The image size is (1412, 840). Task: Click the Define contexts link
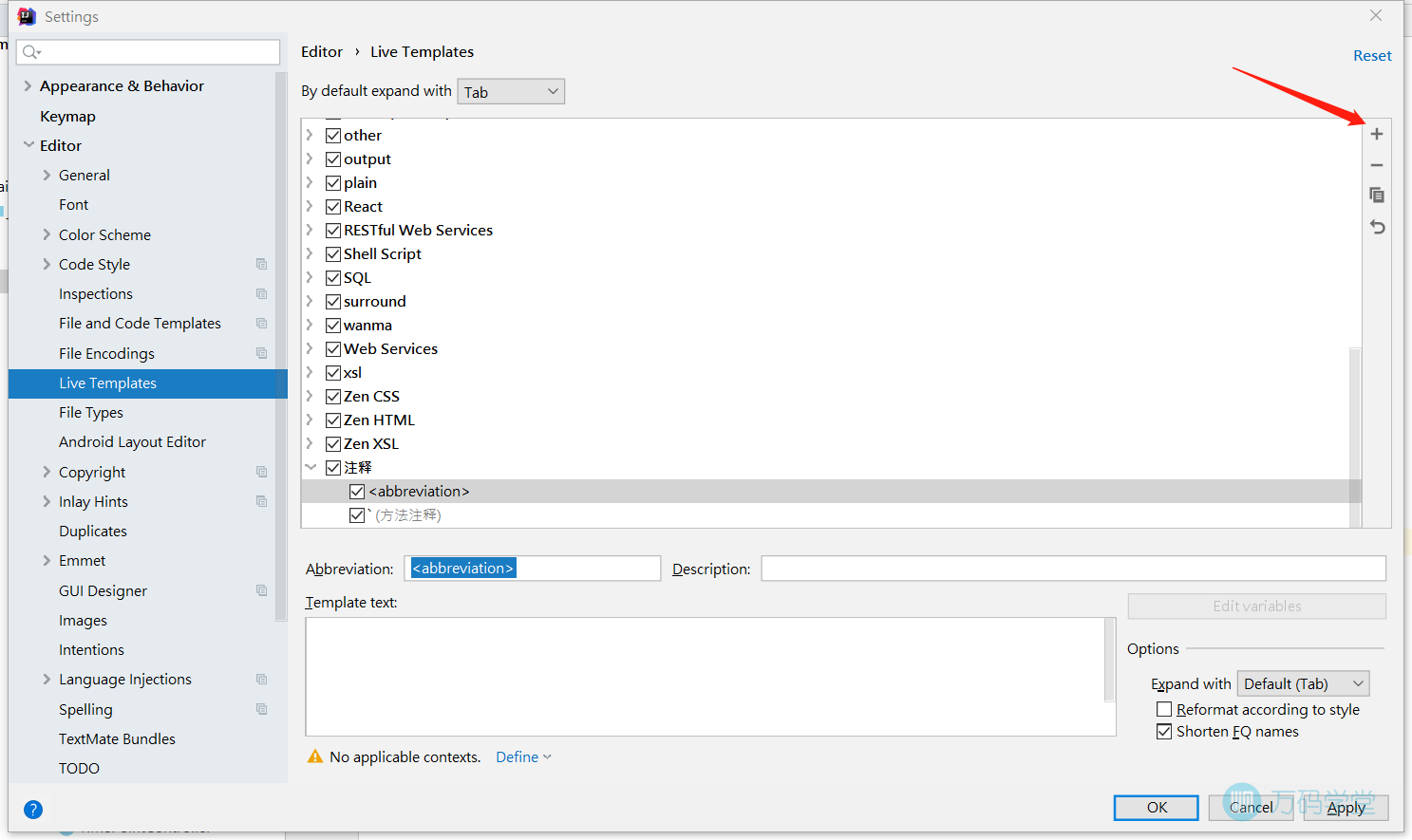tap(523, 757)
